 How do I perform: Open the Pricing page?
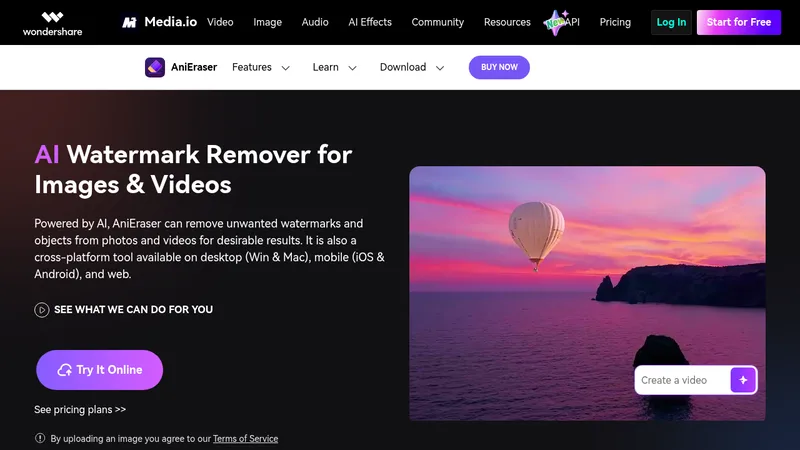click(615, 22)
